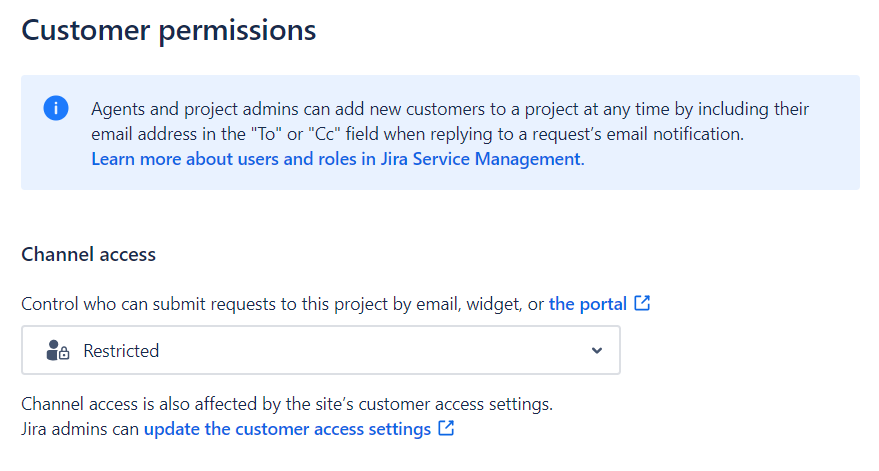Click the Control who can submit requests description
This screenshot has width=879, height=471.
point(283,304)
